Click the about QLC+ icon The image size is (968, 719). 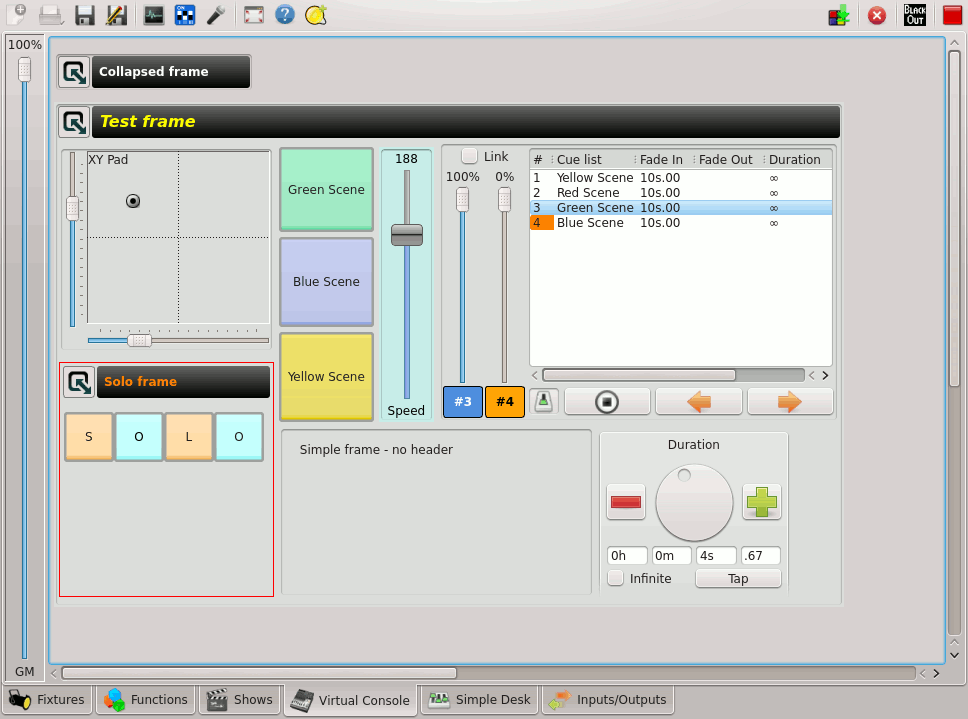click(x=315, y=15)
